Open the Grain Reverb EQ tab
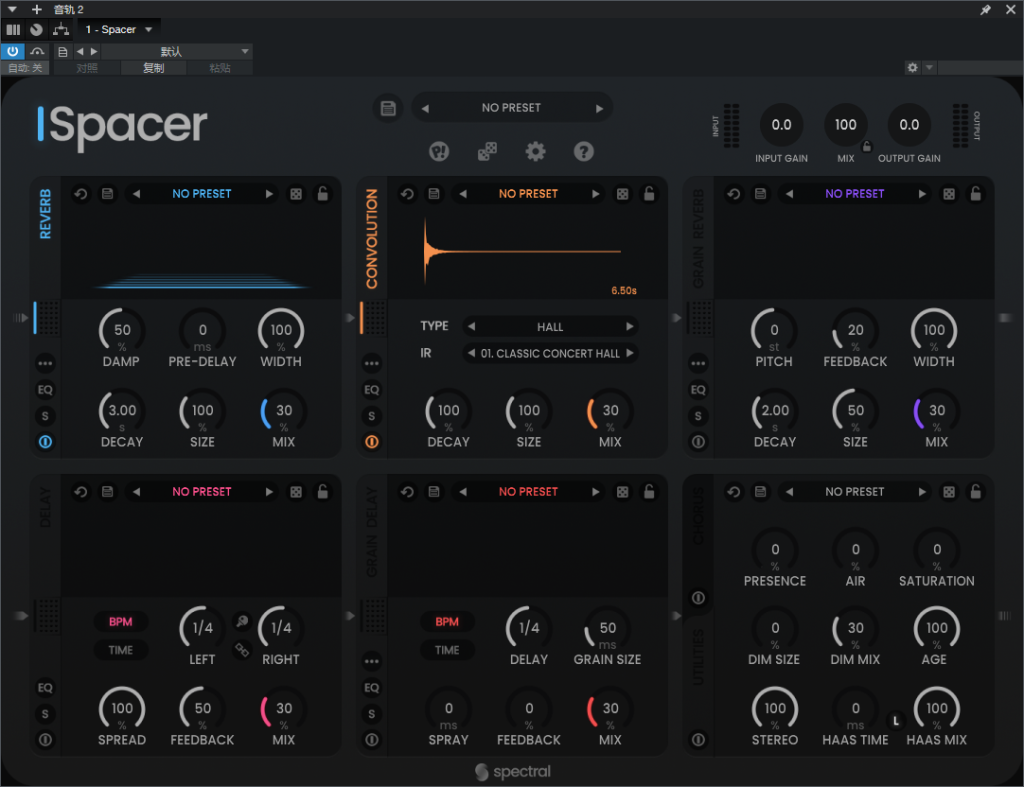The height and width of the screenshot is (787, 1024). coord(698,390)
